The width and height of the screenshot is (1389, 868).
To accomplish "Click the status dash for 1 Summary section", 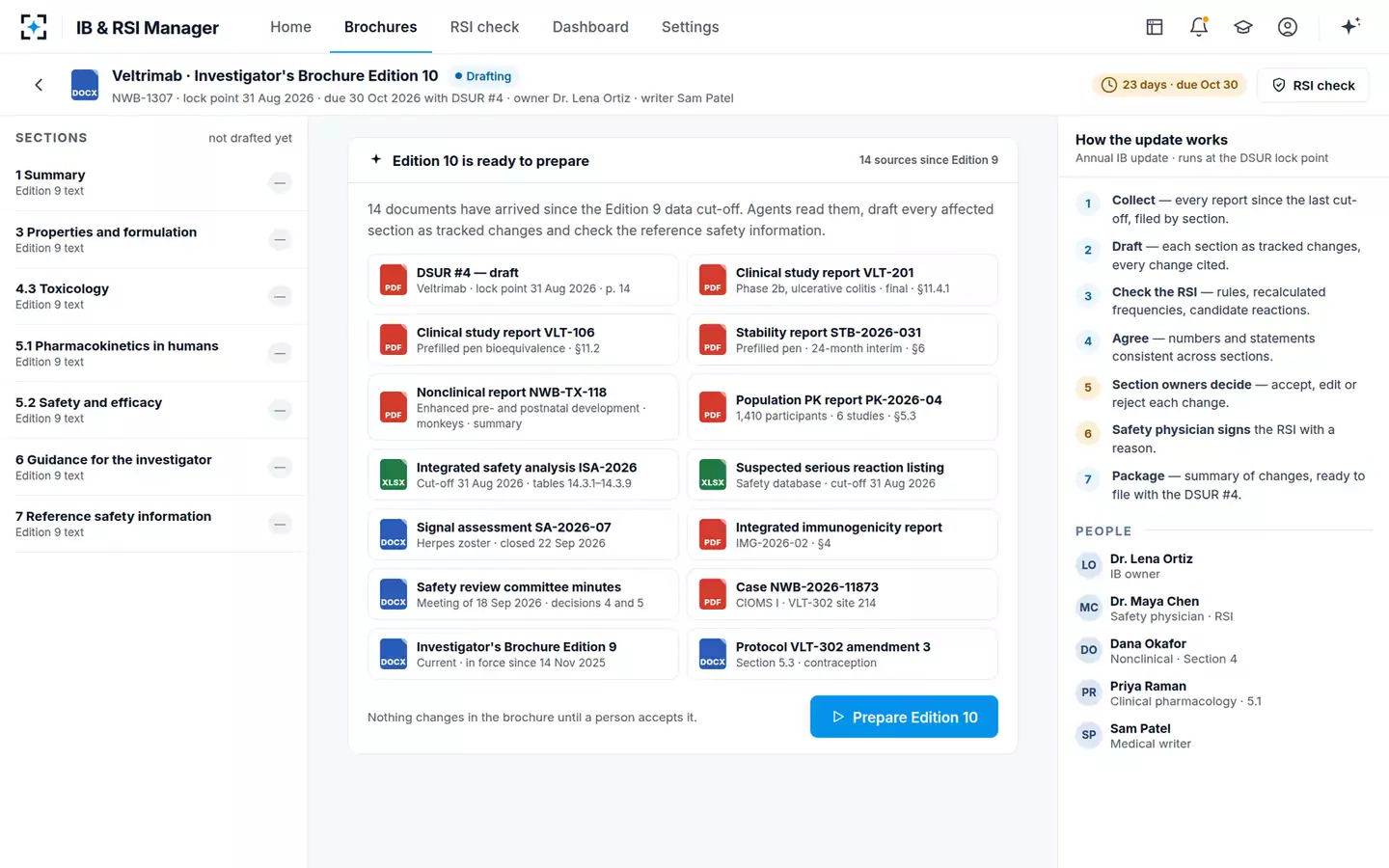I will (280, 182).
